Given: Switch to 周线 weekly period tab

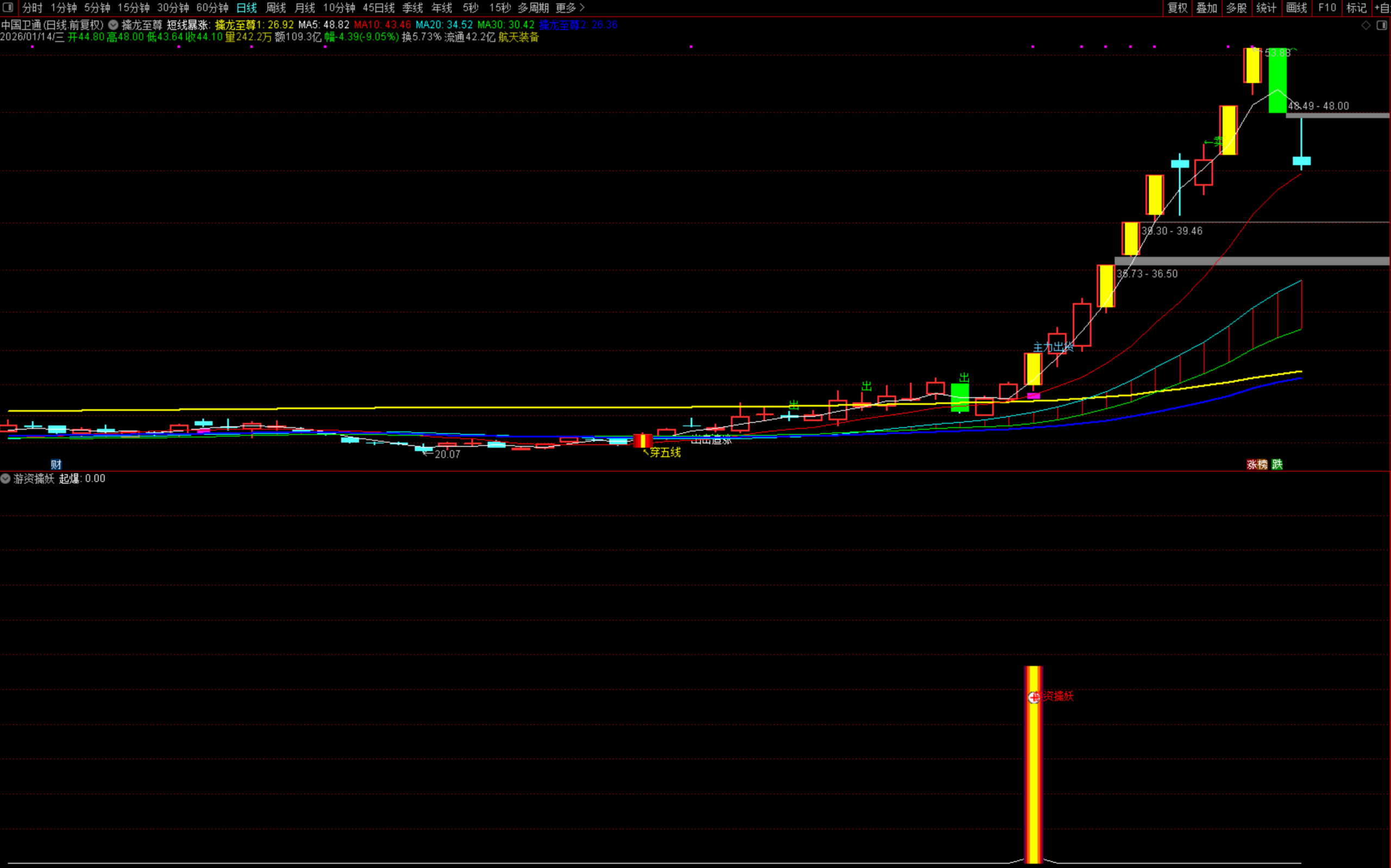Looking at the screenshot, I should [x=275, y=8].
